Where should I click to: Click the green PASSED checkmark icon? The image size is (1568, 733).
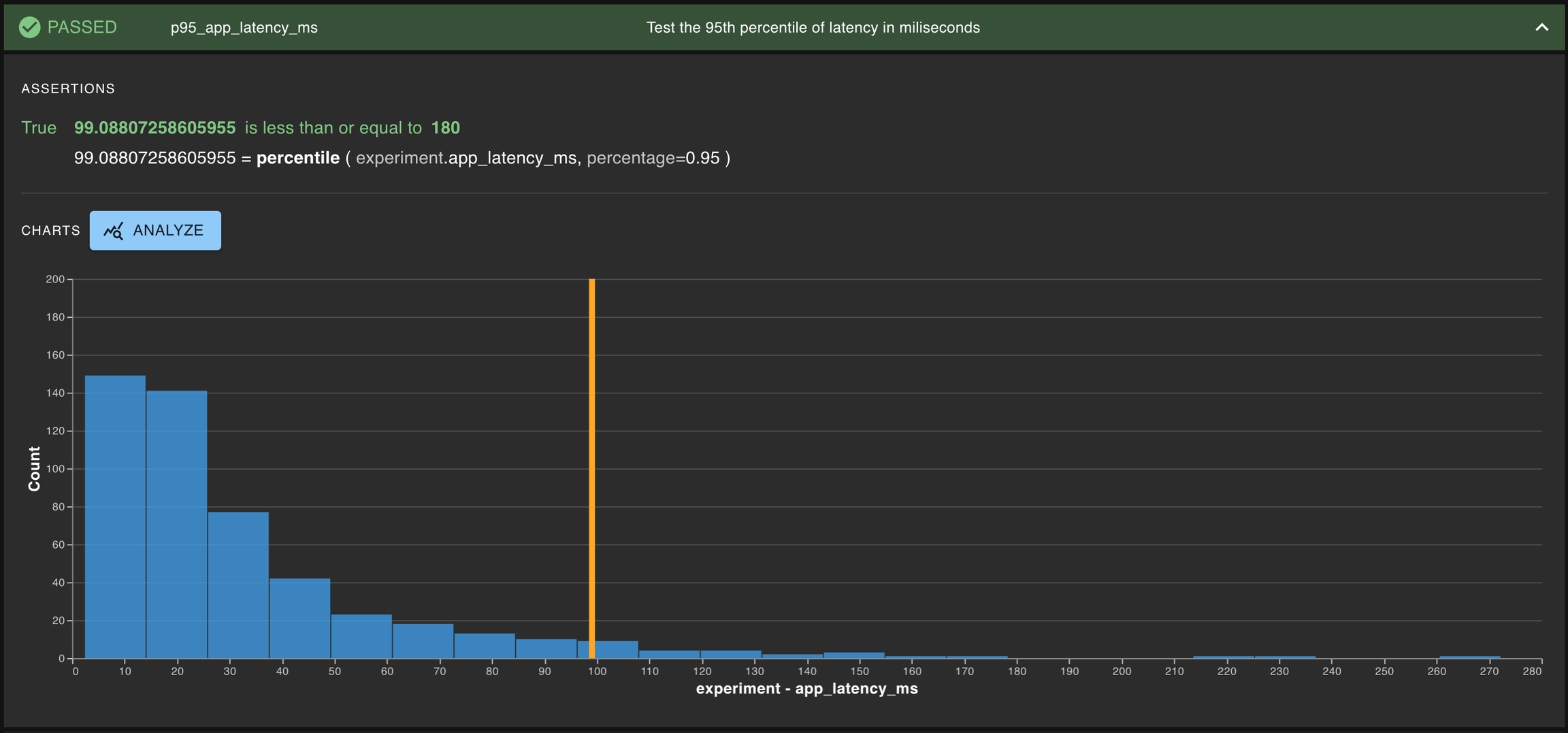(x=29, y=27)
